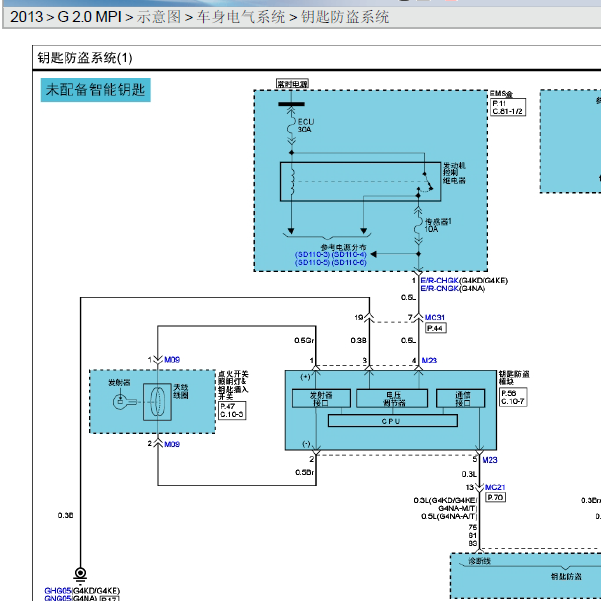Click the 0.5Gr wire label
Viewport: 601px width, 601px height.
point(304,340)
